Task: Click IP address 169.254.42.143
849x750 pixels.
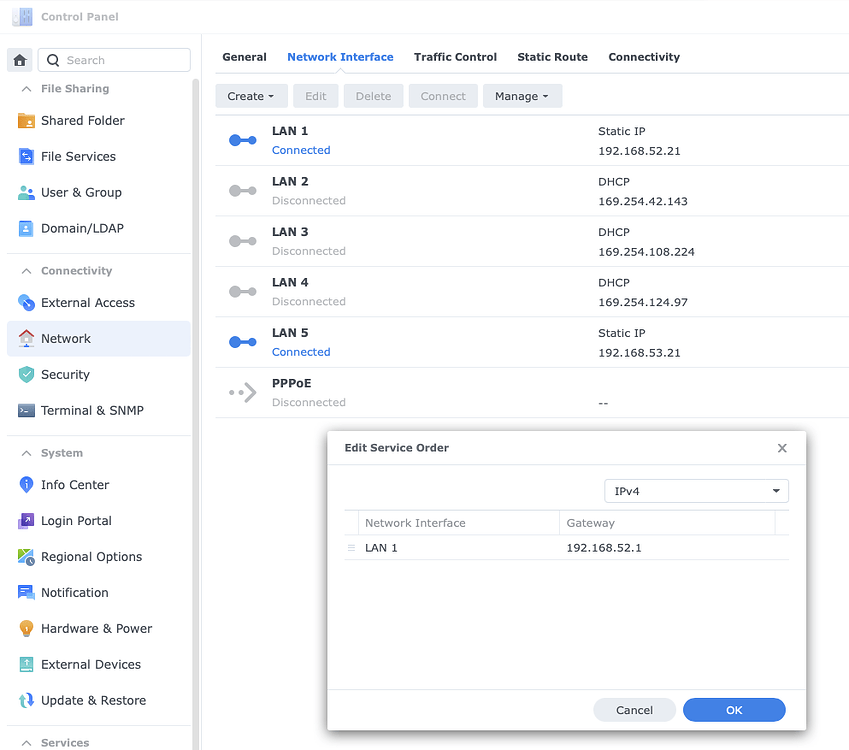Action: tap(643, 201)
